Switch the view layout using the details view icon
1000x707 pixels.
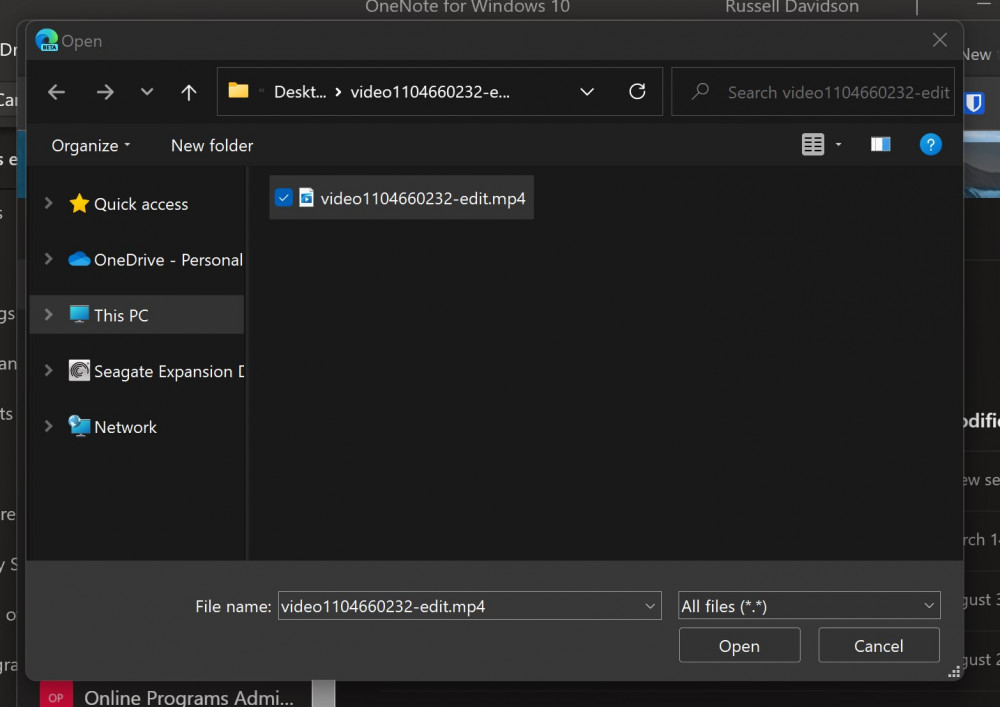tap(812, 144)
